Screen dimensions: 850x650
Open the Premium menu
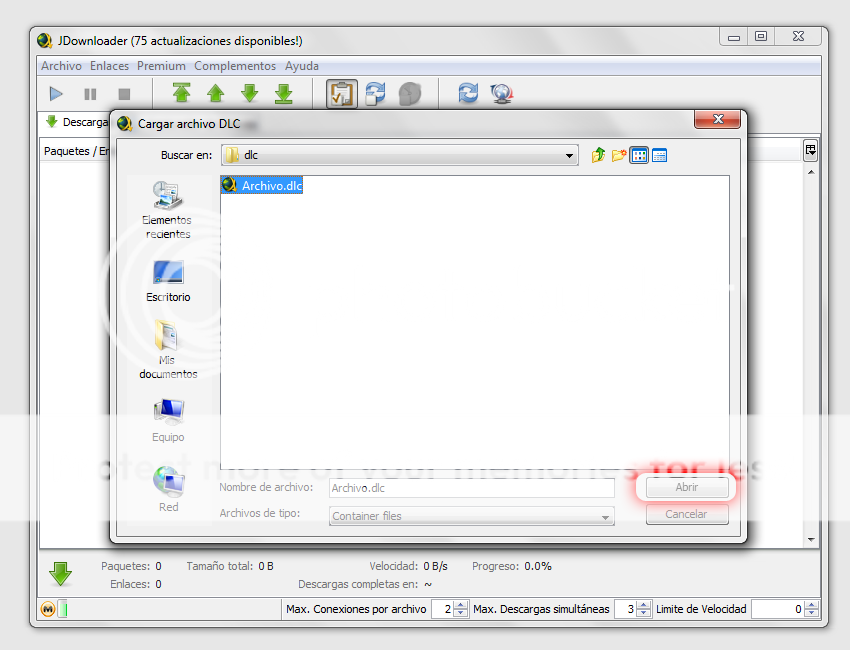click(161, 66)
